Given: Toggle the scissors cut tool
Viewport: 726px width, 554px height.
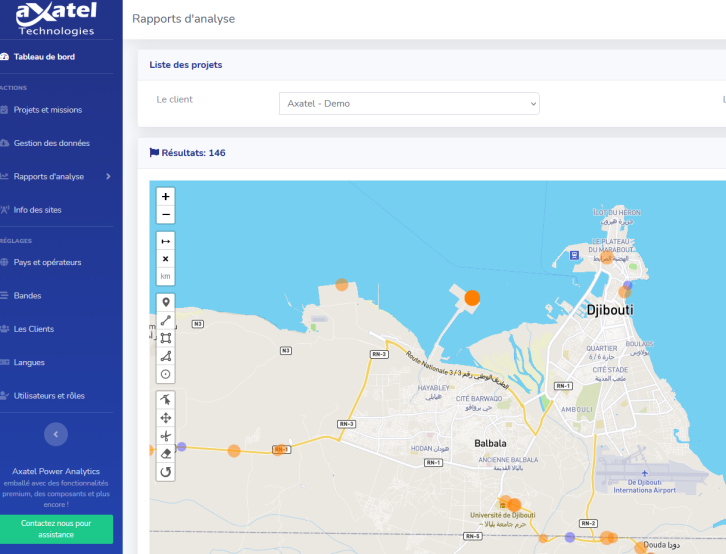Looking at the screenshot, I should coord(166,435).
